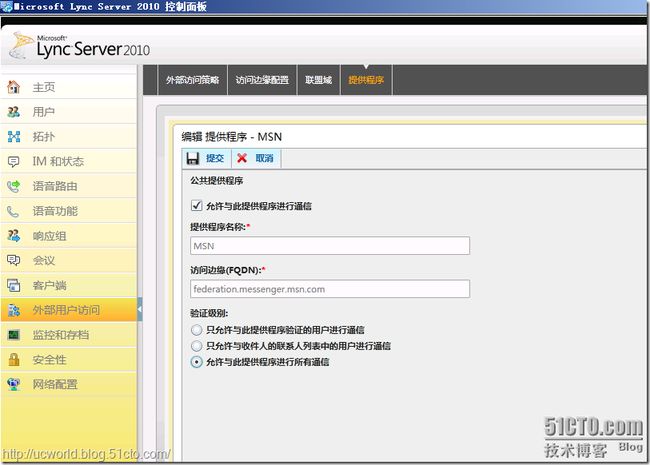Go to 主页 in sidebar

69,87
